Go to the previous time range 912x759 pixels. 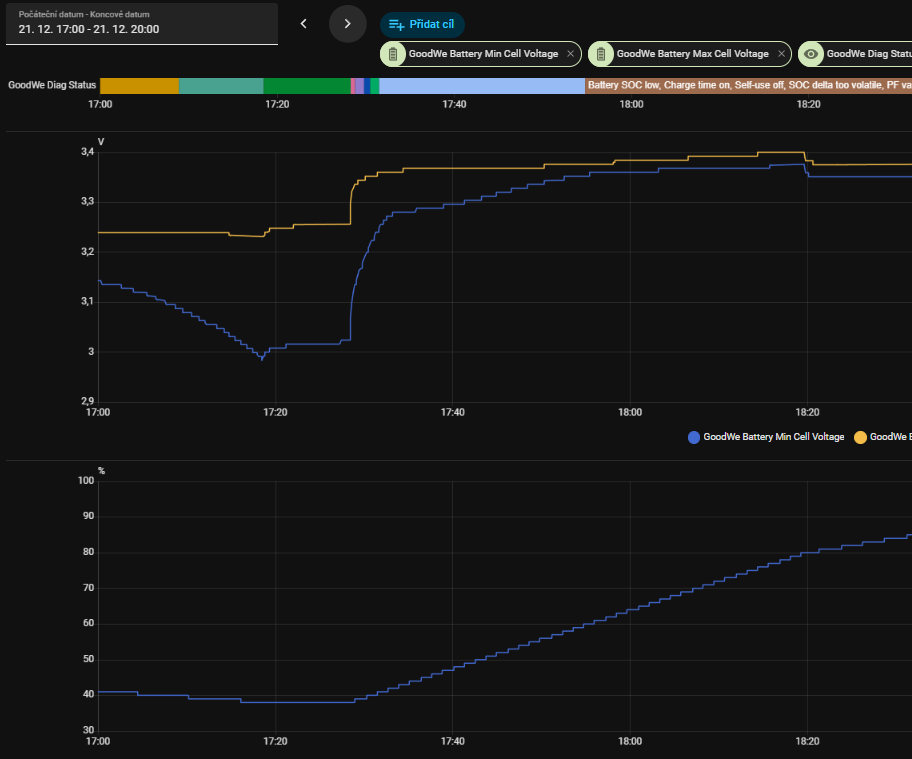pyautogui.click(x=304, y=23)
